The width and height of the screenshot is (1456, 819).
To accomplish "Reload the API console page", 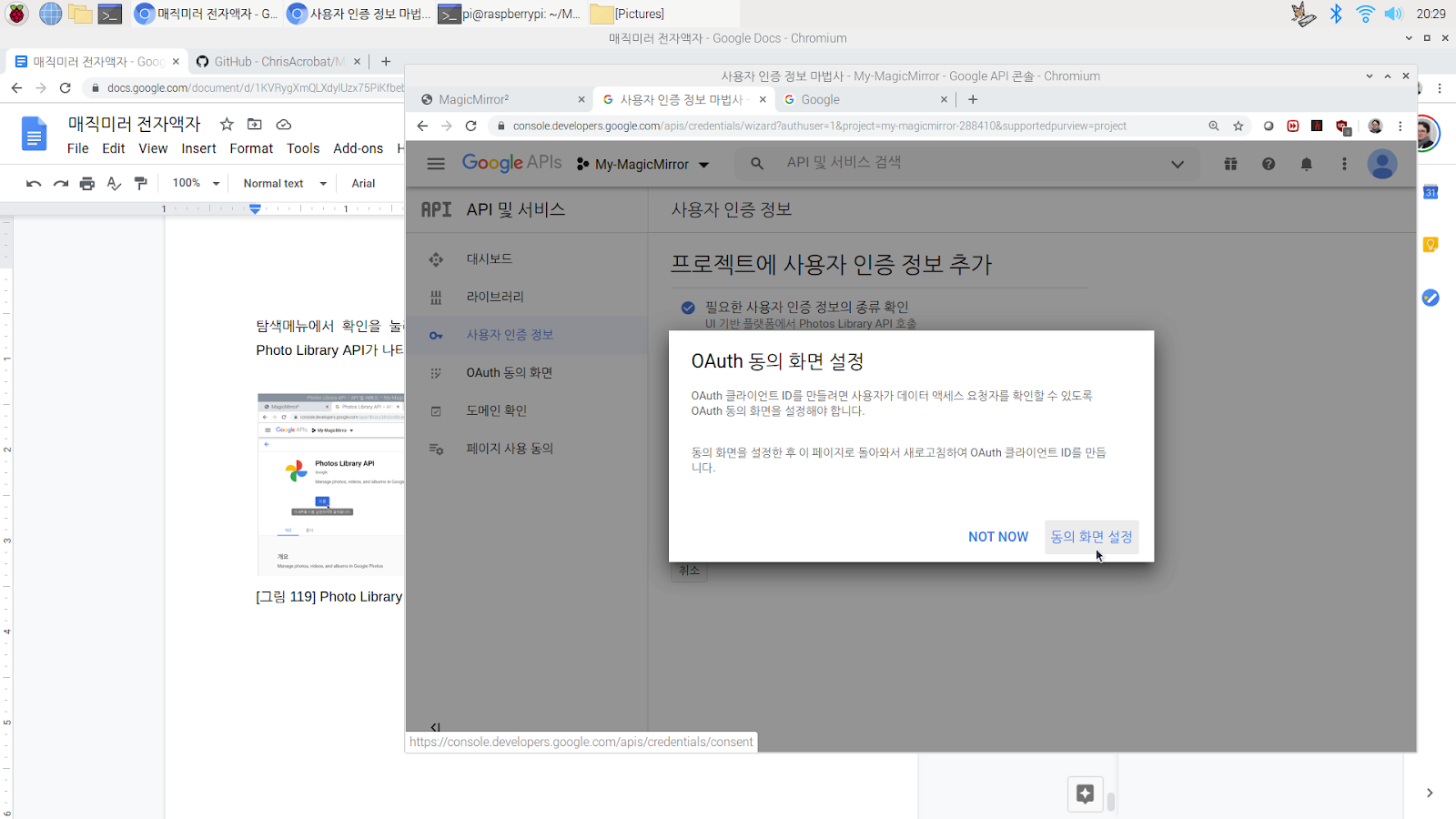I will tap(470, 126).
